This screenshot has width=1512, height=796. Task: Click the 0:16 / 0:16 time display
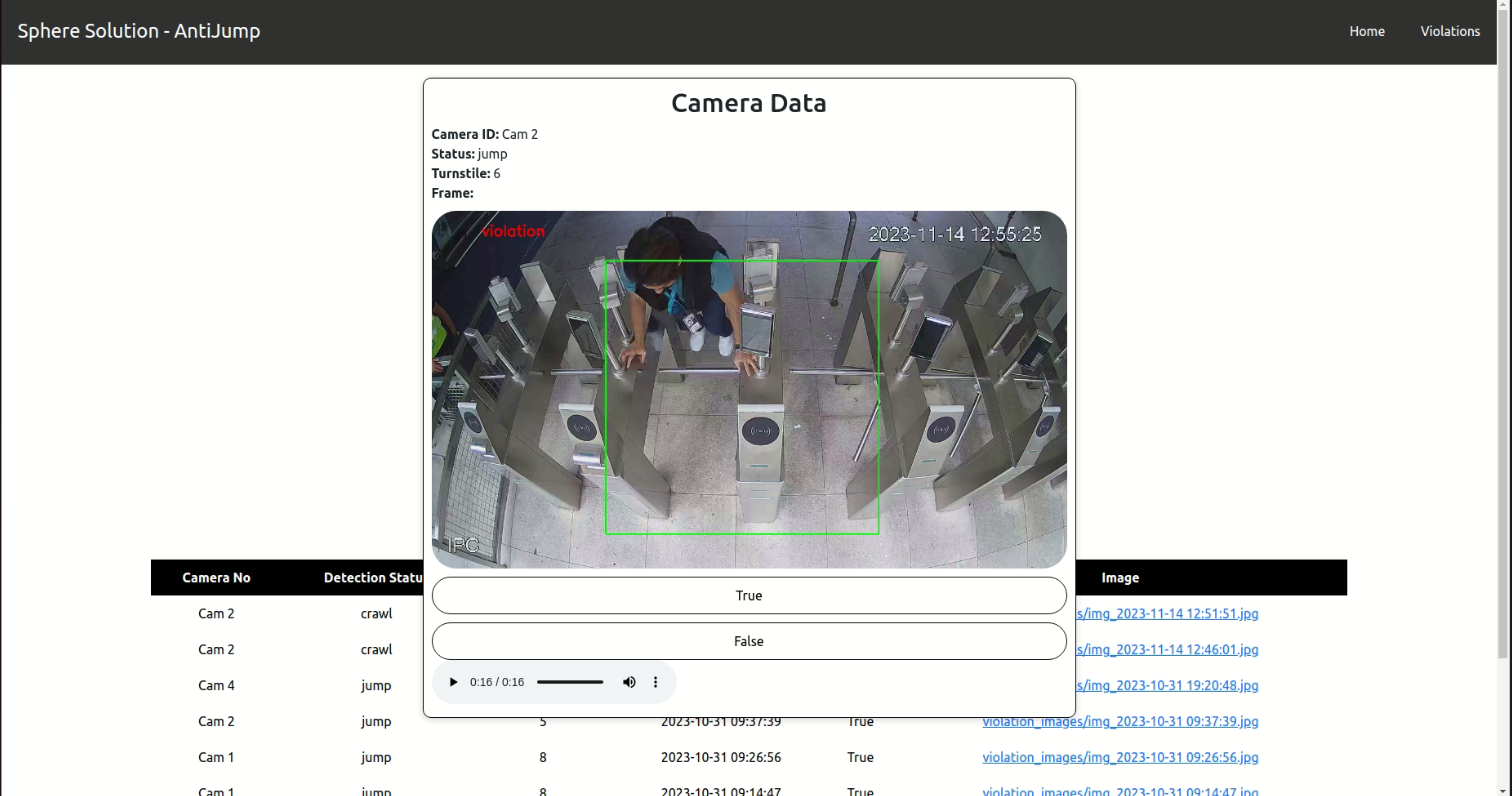[x=497, y=682]
